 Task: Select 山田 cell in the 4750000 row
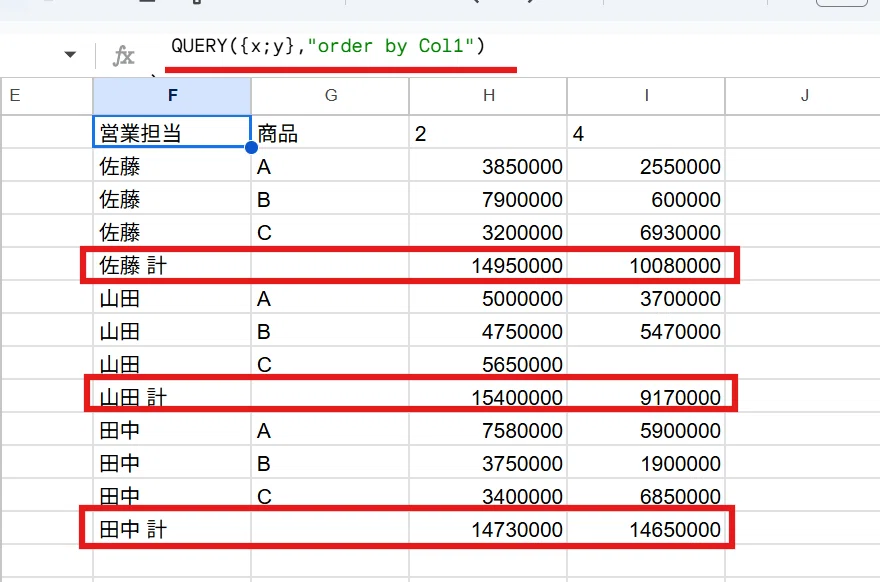point(172,331)
